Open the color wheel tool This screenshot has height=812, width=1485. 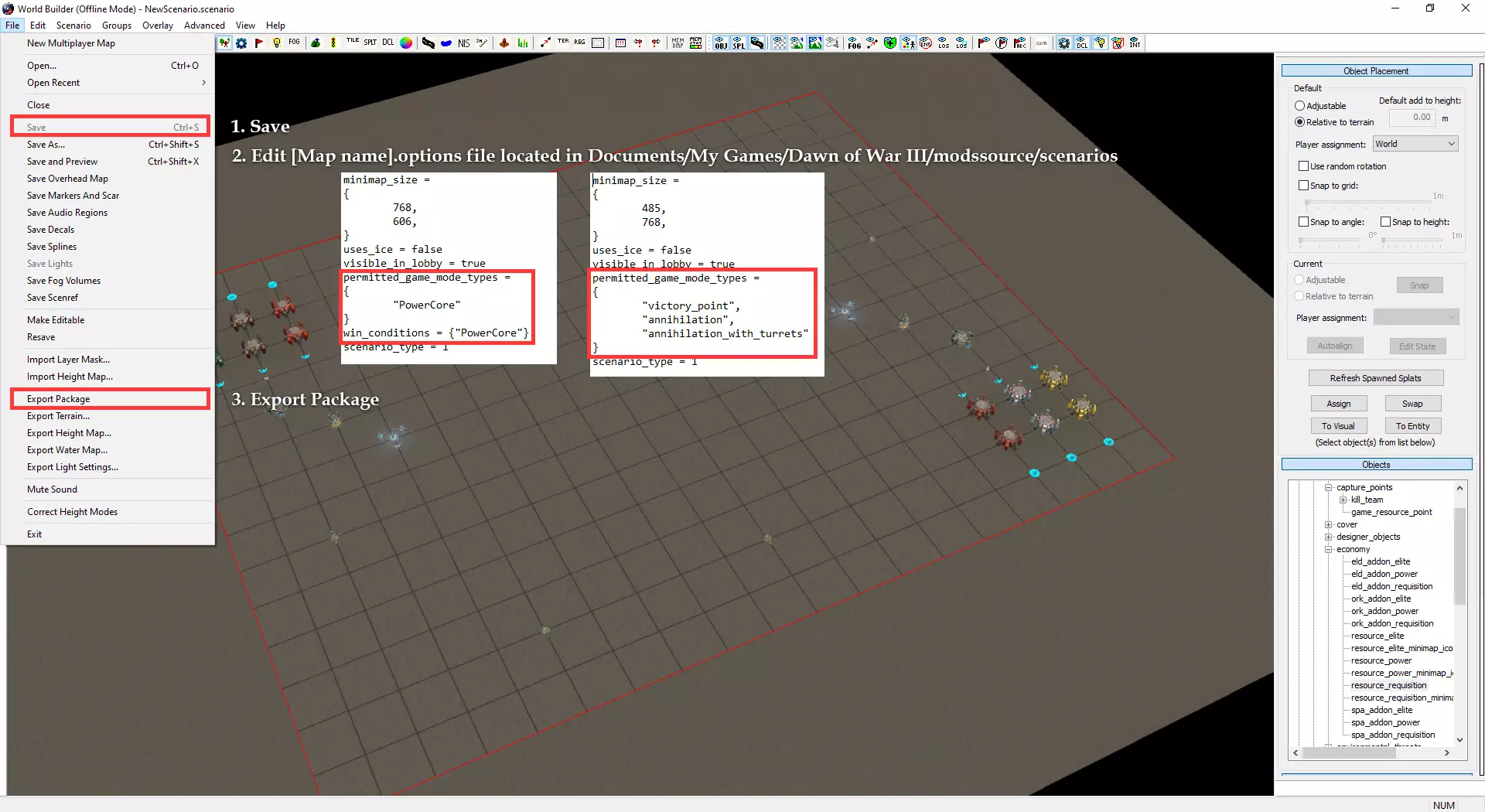(x=406, y=43)
